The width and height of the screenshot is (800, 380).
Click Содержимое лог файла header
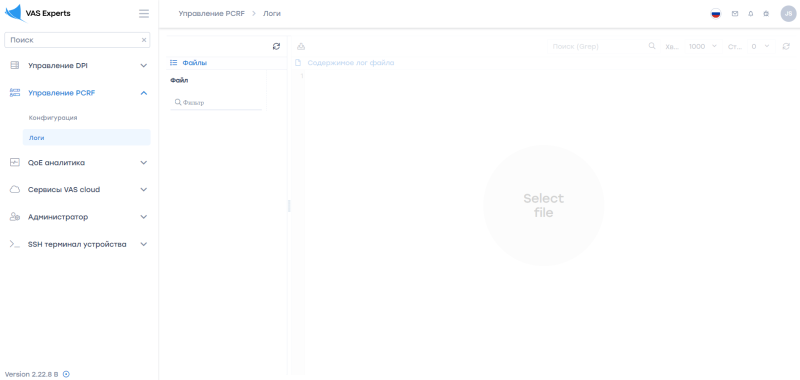351,63
